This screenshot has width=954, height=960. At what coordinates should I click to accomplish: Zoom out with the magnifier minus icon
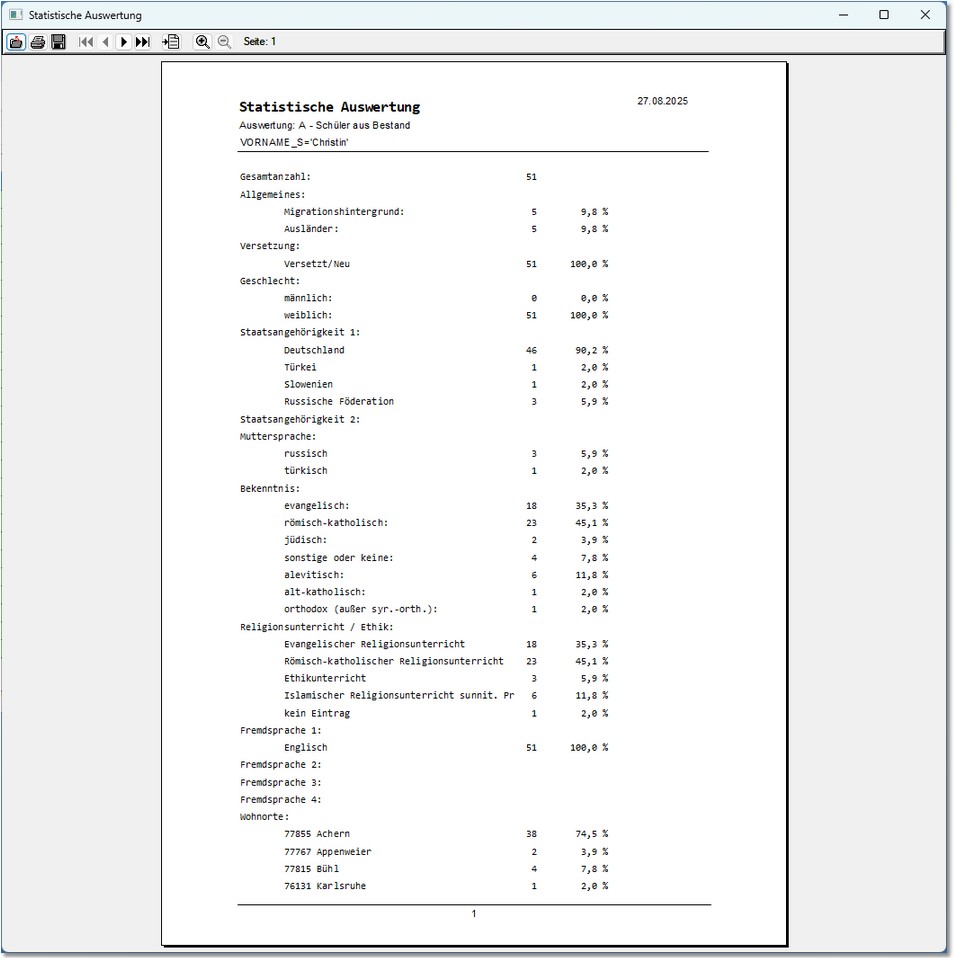(224, 42)
